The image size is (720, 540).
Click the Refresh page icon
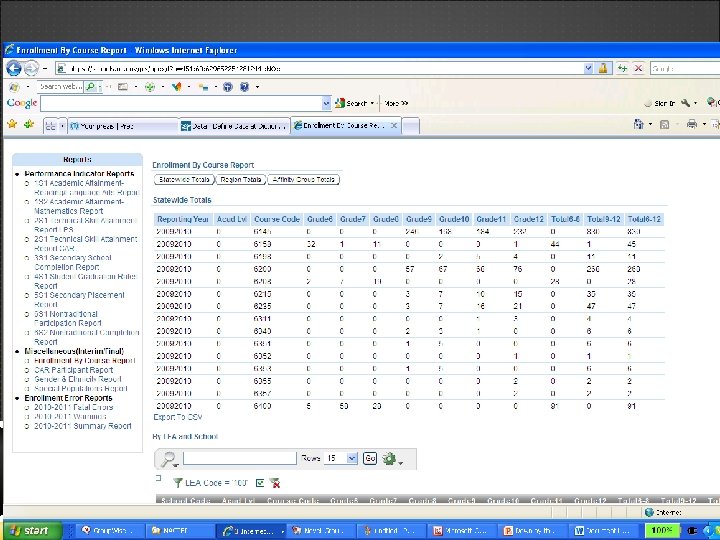click(622, 68)
